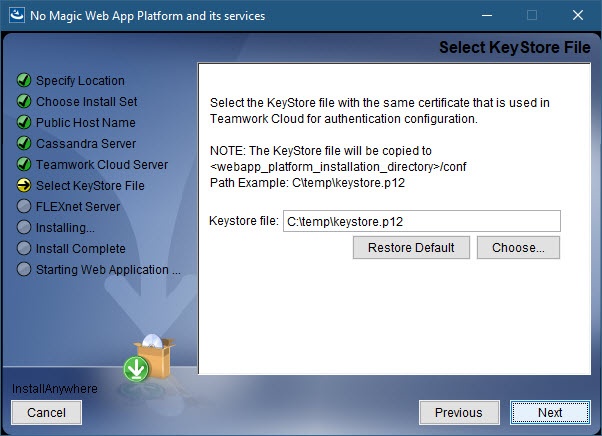Select the Starting Web Application step label
Screen dimensions: 602x436
108,270
